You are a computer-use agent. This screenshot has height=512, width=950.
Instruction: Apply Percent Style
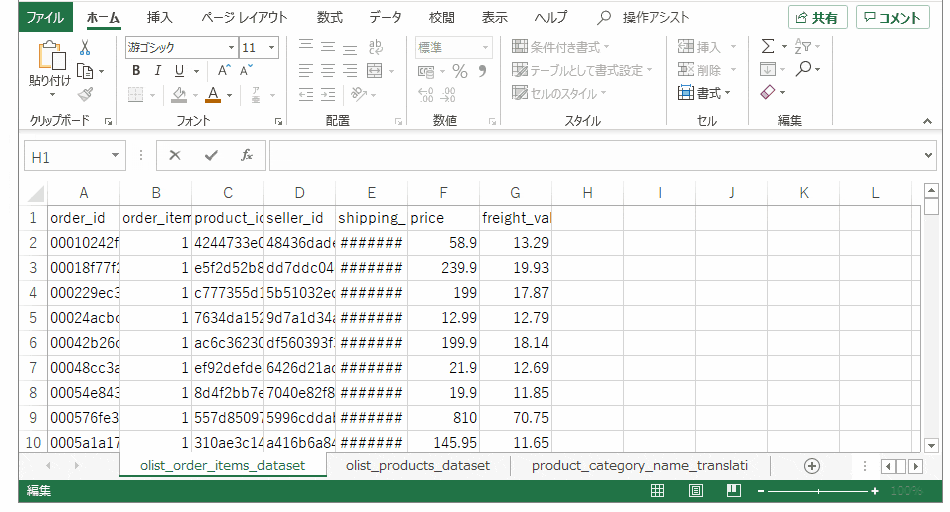460,71
